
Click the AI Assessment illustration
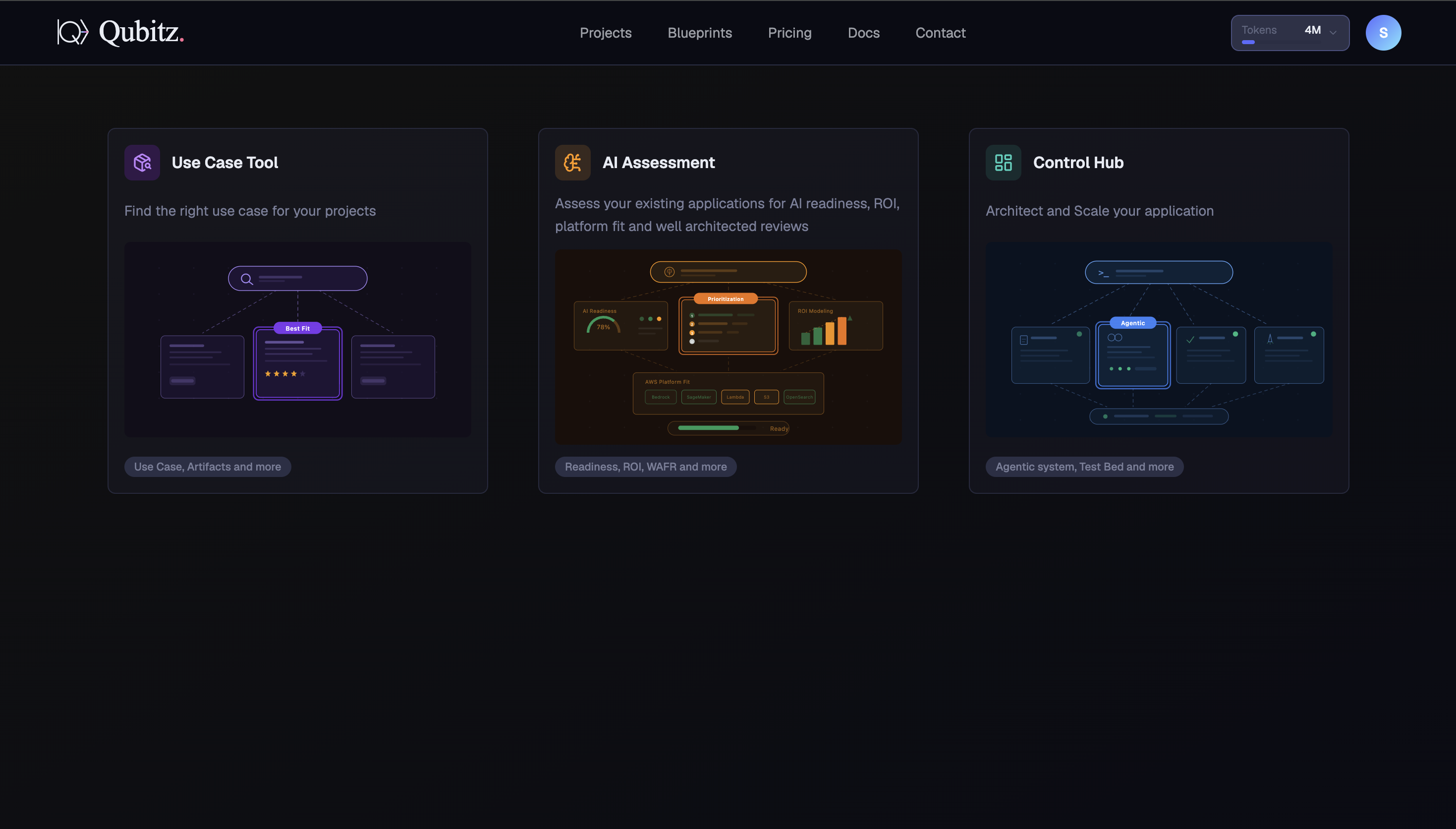point(728,347)
